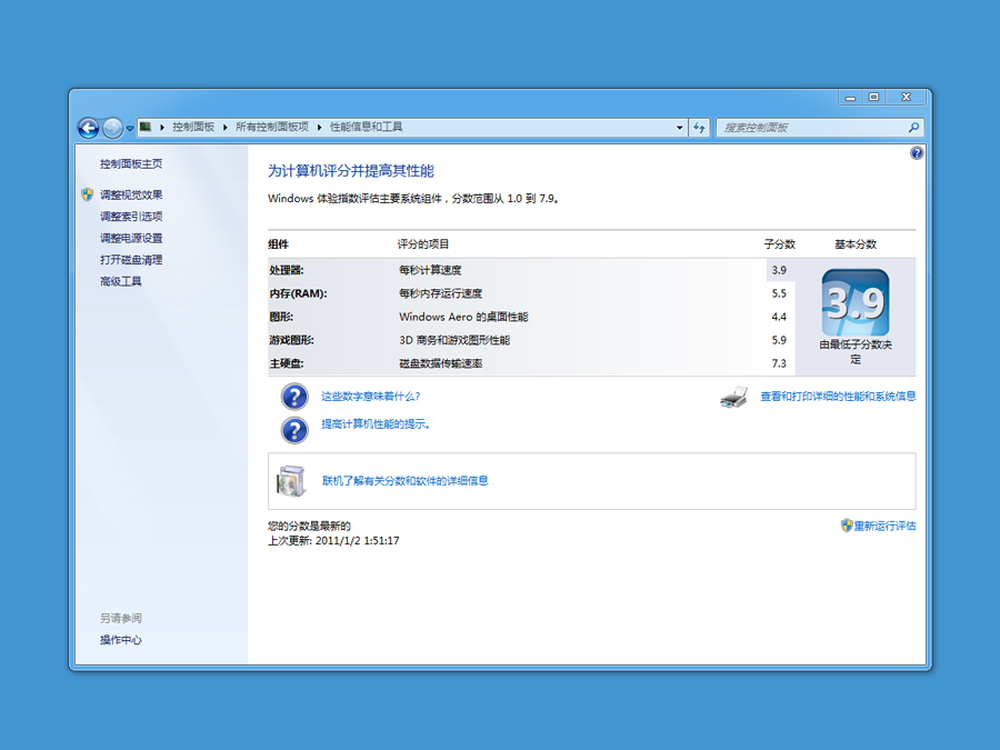1000x750 pixels.
Task: Open 操作中心 link in sidebar
Action: tap(121, 640)
